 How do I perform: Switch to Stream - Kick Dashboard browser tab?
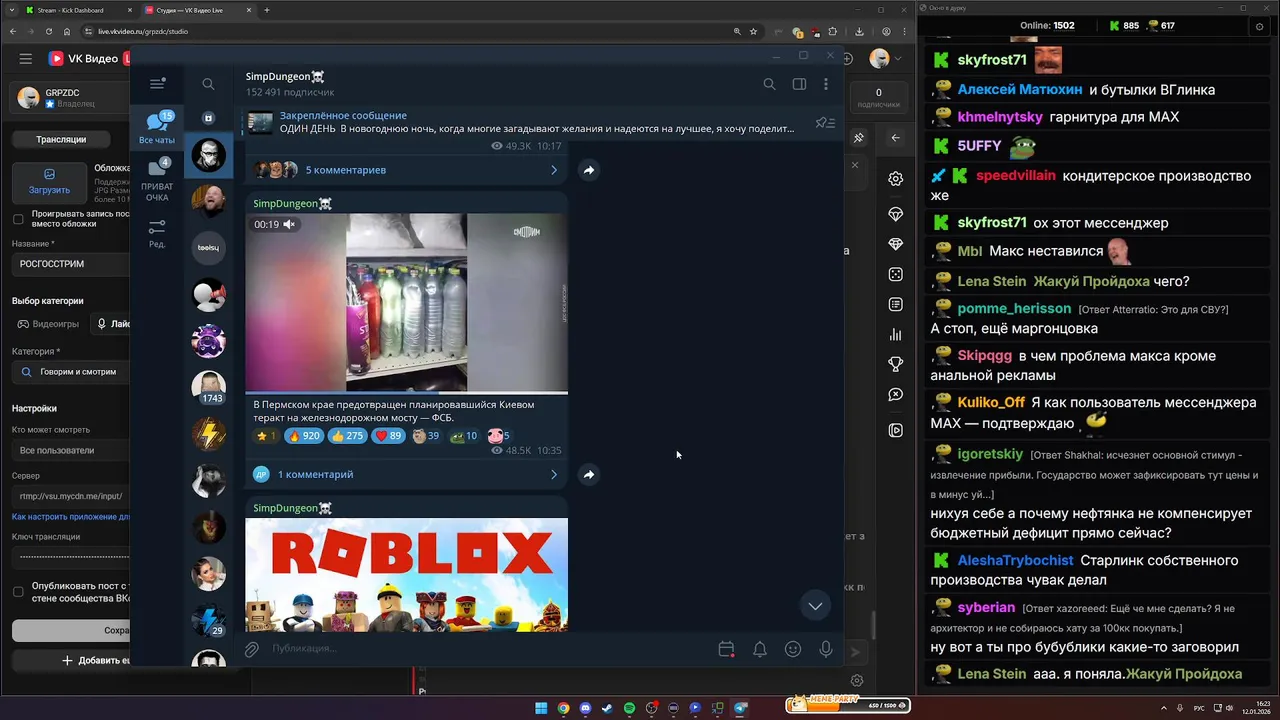(76, 10)
